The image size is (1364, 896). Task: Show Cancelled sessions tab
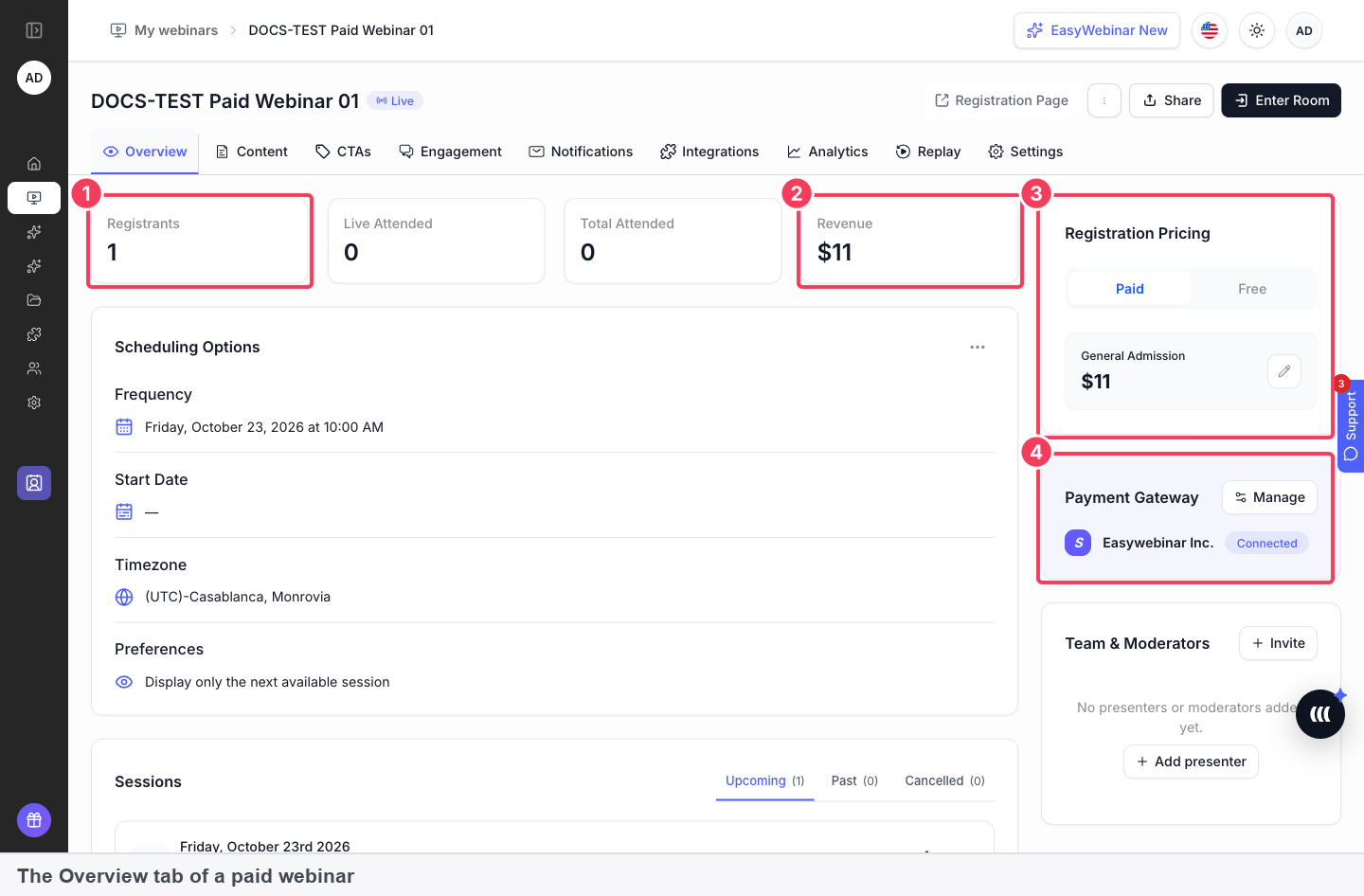point(944,780)
